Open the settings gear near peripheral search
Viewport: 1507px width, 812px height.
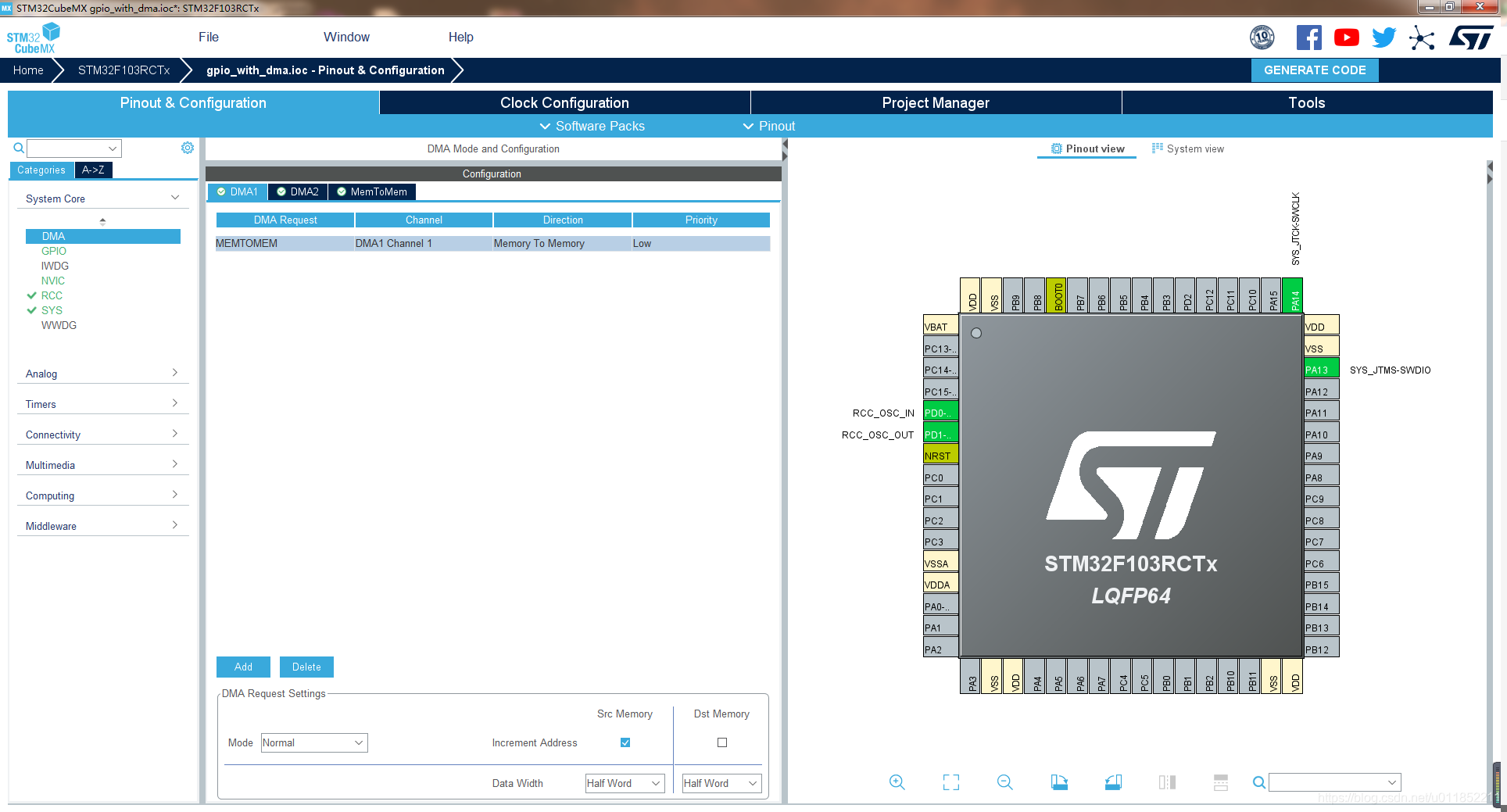(187, 148)
